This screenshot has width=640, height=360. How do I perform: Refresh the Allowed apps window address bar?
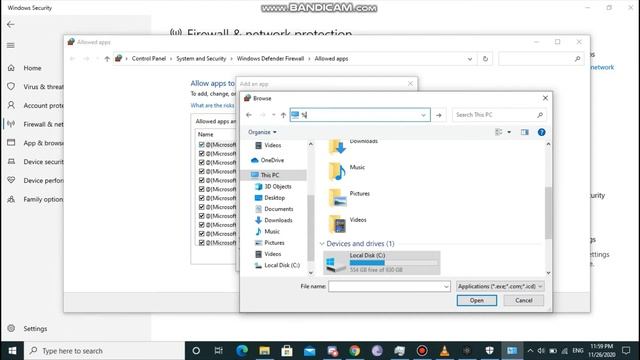coord(485,59)
